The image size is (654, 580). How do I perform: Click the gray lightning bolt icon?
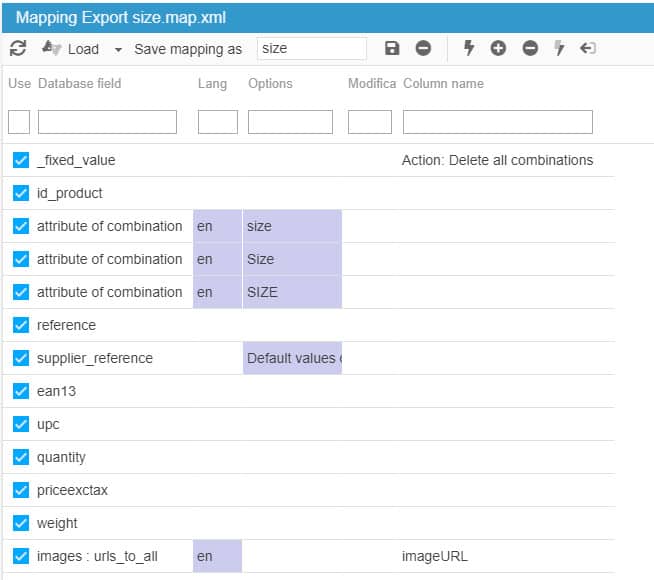click(559, 48)
